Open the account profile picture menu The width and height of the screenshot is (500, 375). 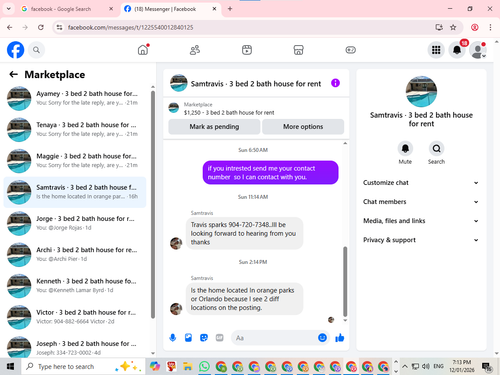click(x=478, y=50)
